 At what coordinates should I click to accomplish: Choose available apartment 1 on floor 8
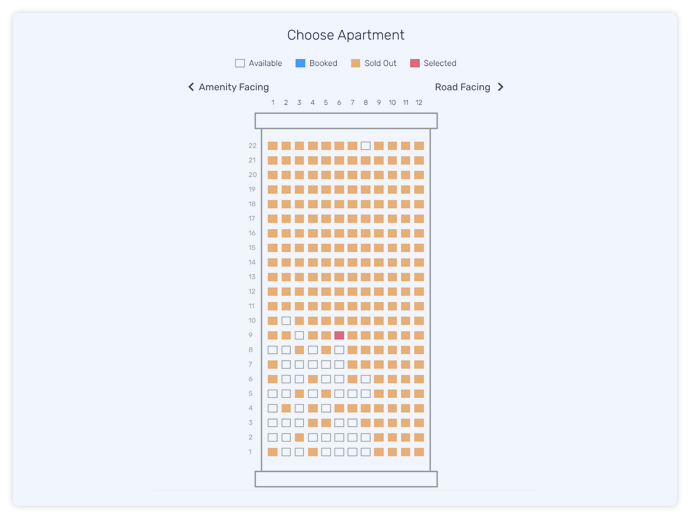[272, 350]
